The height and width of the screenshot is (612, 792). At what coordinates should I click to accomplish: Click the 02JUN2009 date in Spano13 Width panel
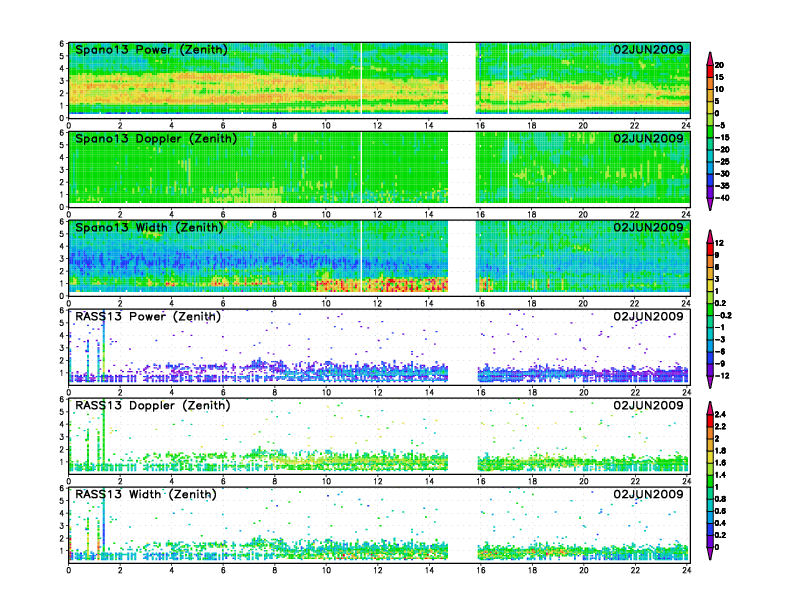click(x=648, y=227)
